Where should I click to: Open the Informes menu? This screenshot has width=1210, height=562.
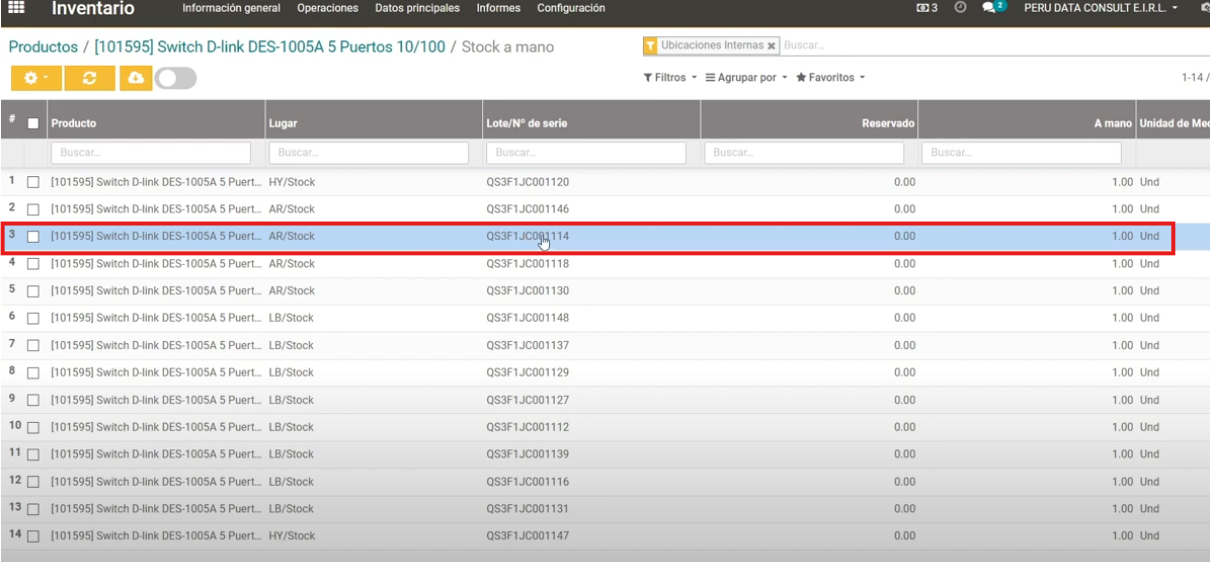[498, 8]
